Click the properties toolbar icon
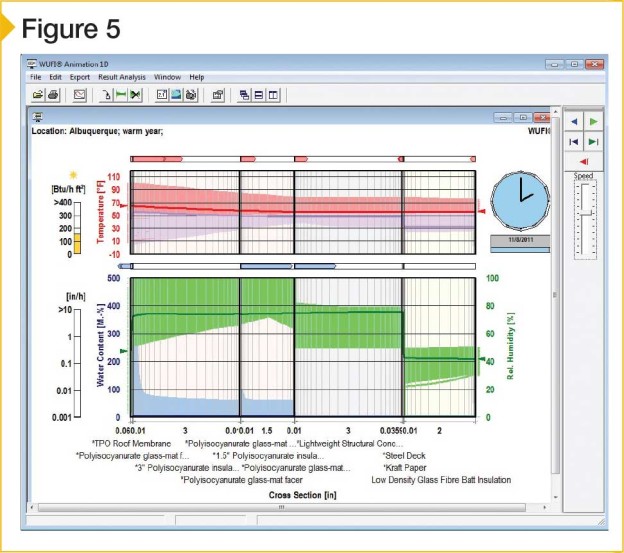This screenshot has width=624, height=553. [218, 95]
